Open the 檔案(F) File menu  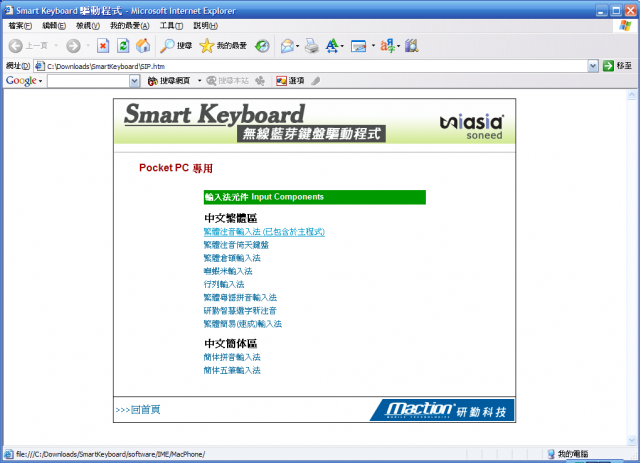tap(20, 26)
